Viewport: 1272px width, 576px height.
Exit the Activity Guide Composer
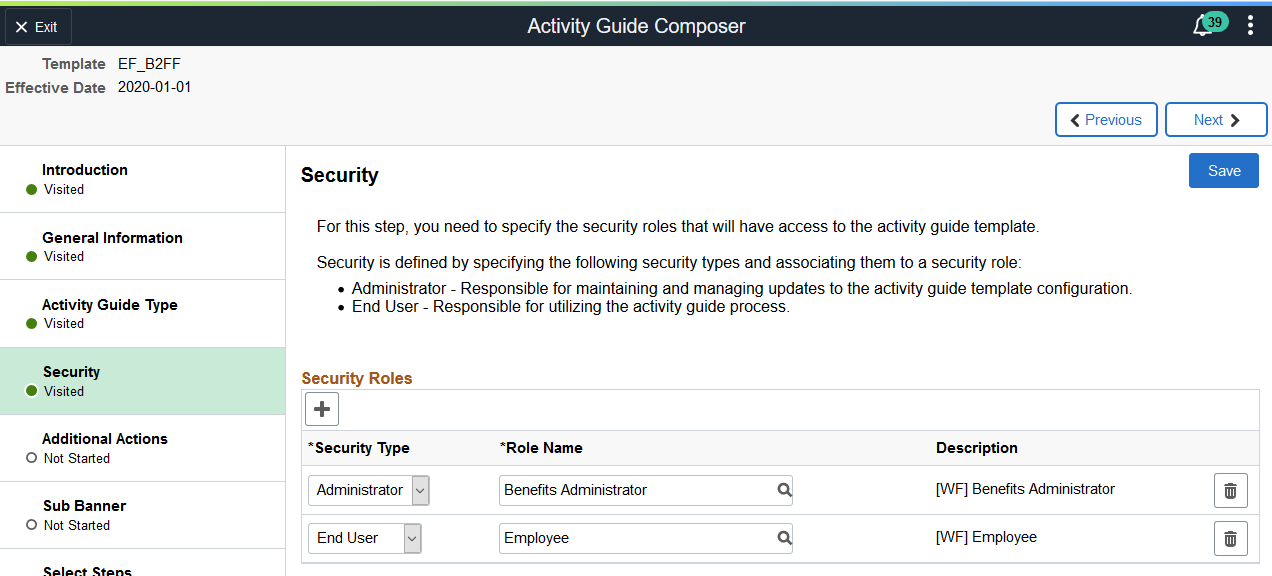click(38, 27)
